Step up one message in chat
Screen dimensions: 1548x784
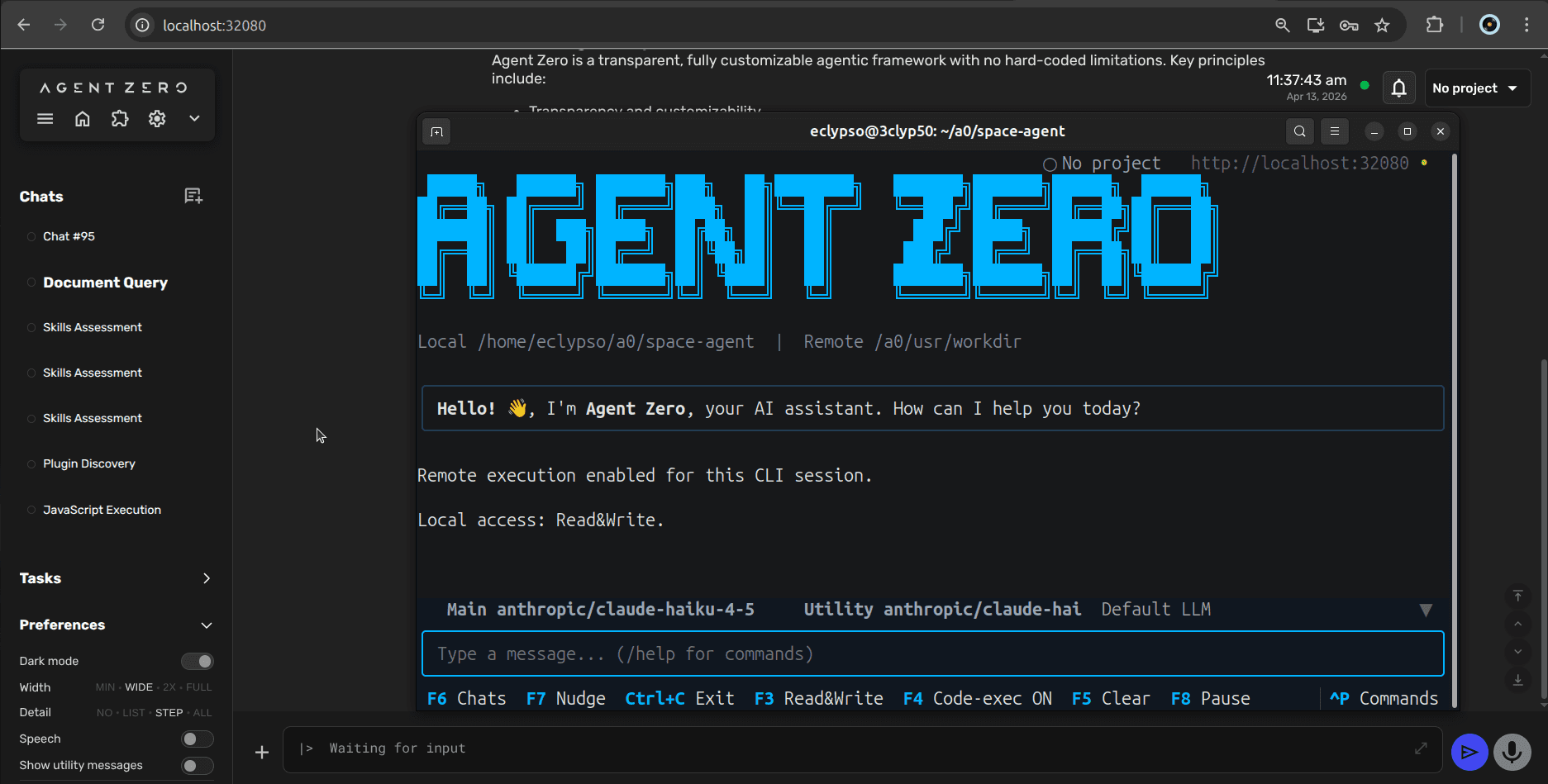1517,624
